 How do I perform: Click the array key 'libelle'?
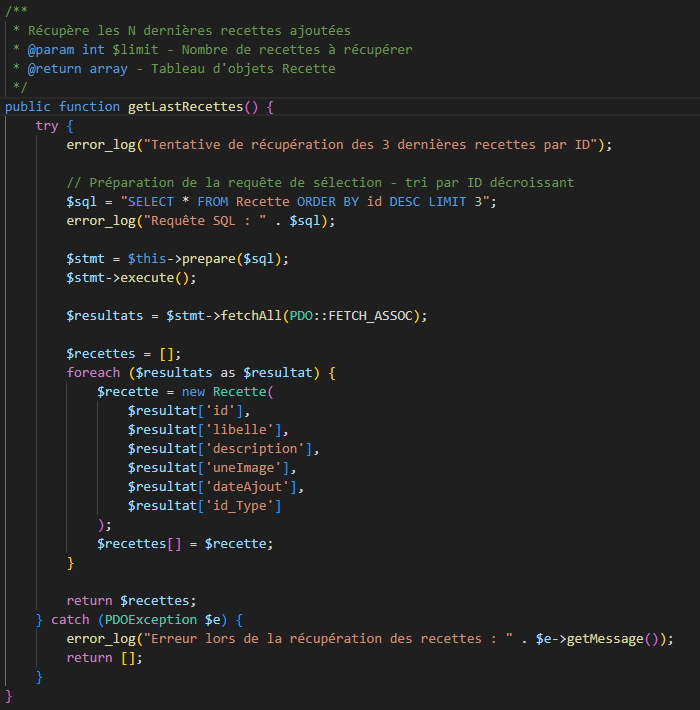click(x=240, y=430)
